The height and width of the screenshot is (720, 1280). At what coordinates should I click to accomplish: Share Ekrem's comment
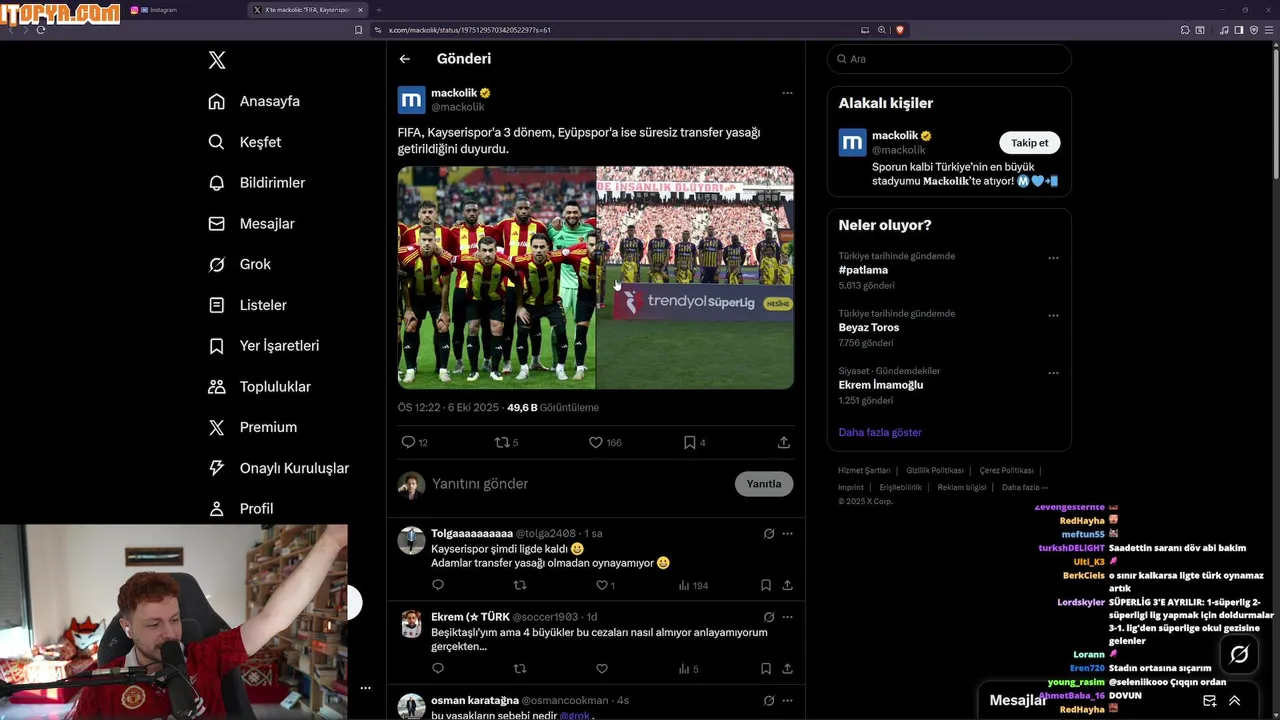787,669
